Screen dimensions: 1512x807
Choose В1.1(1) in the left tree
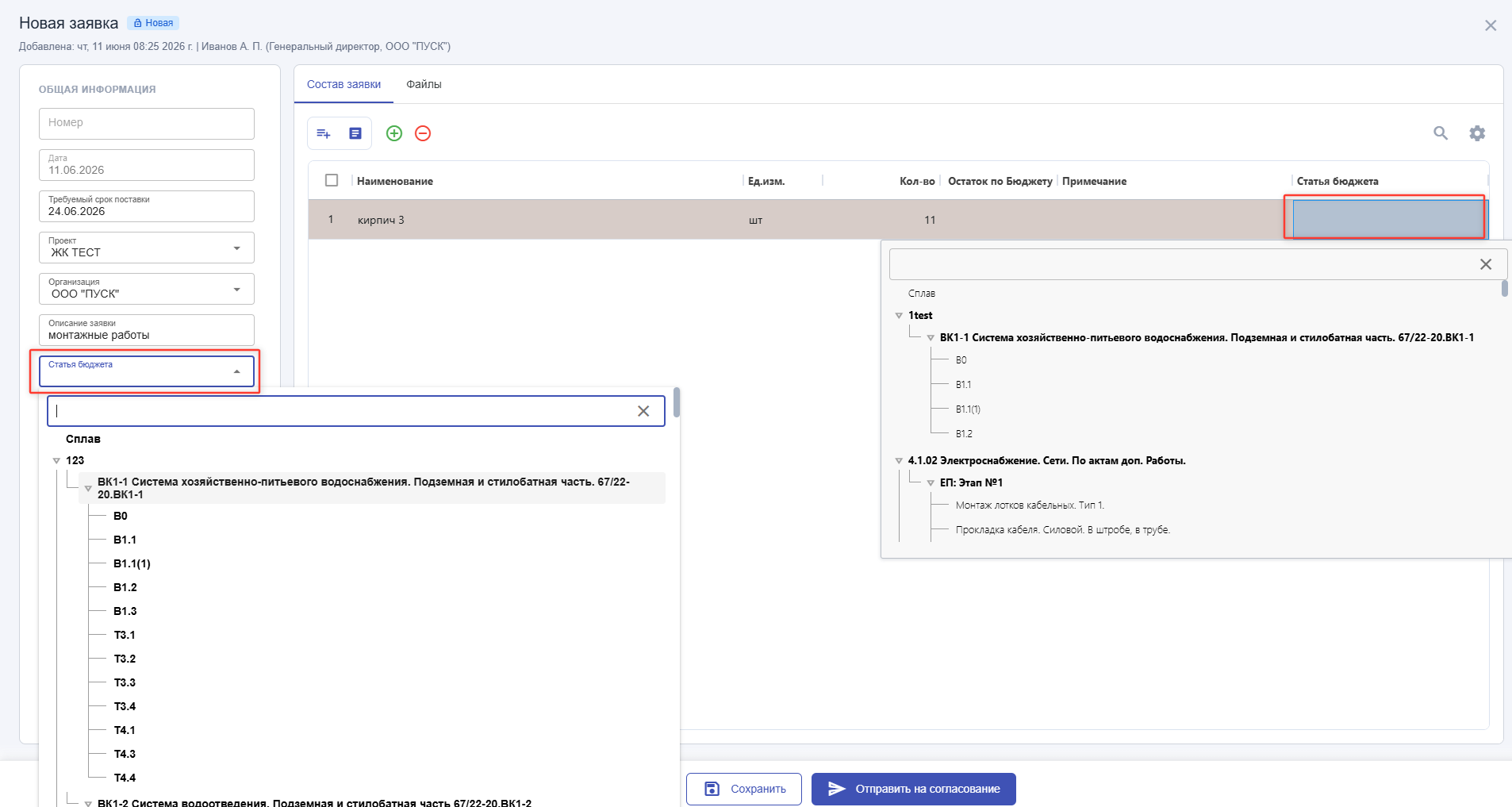132,563
